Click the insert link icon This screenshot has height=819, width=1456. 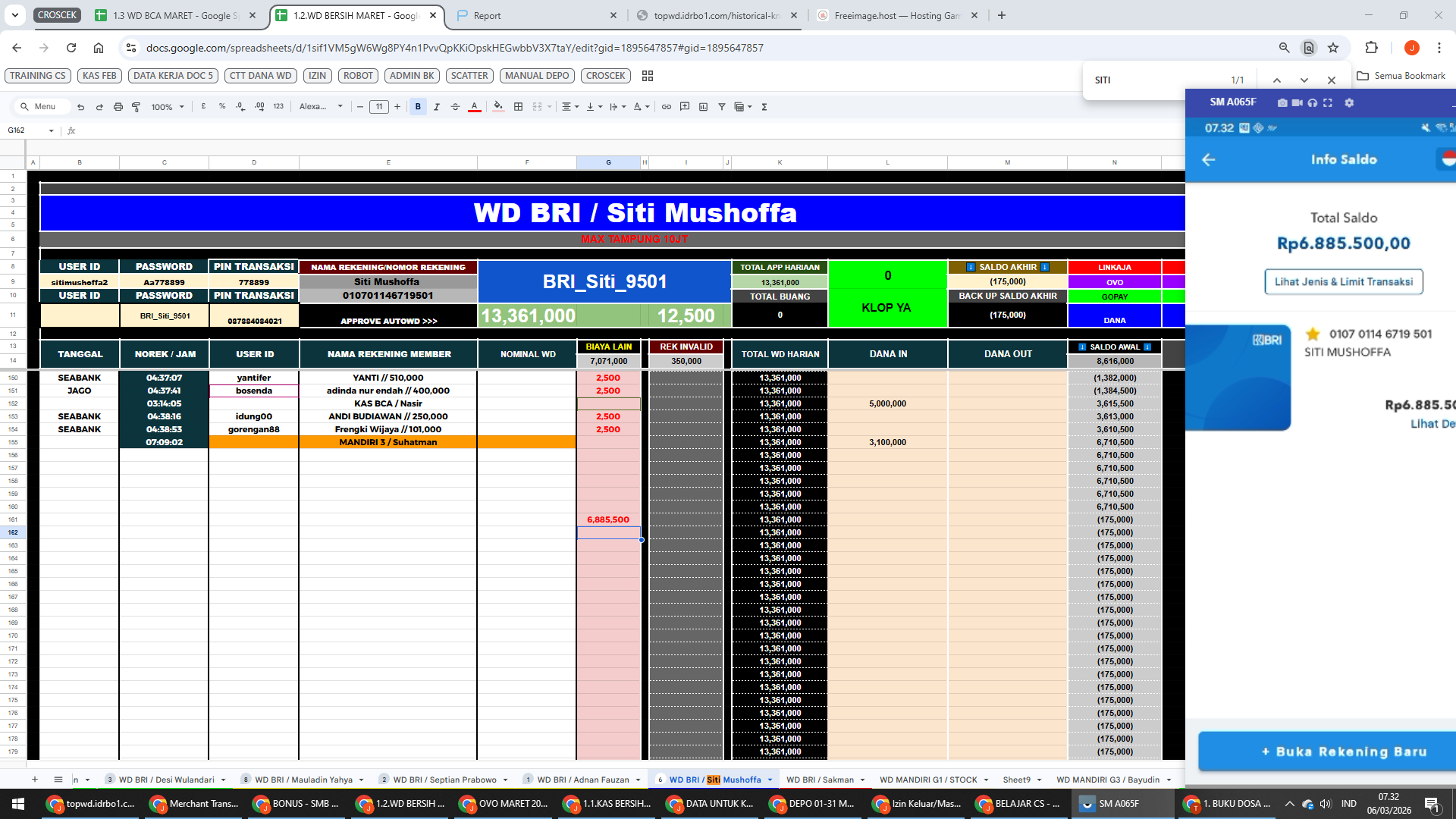pyautogui.click(x=667, y=107)
